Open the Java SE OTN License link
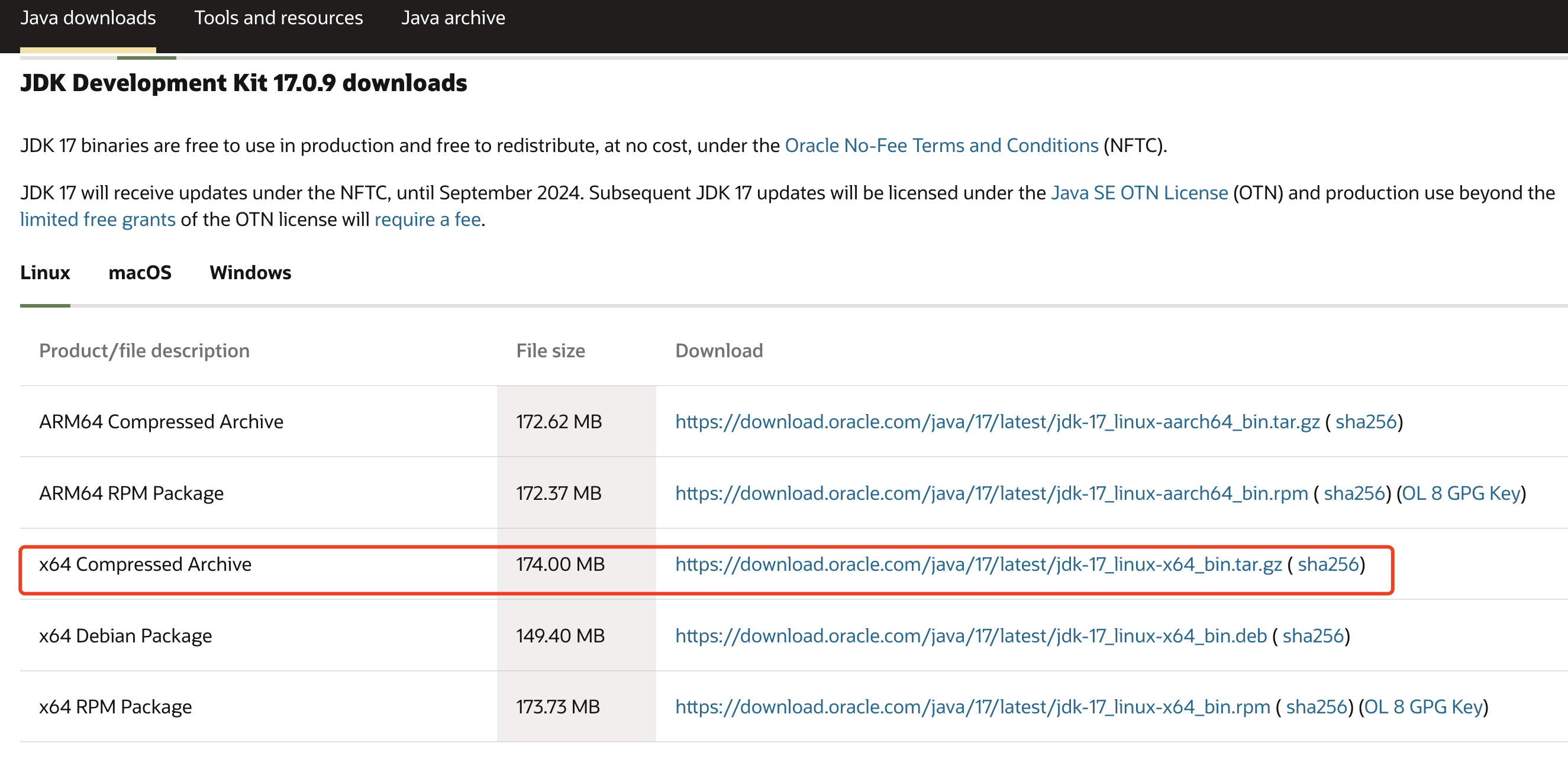Viewport: 1568px width, 782px height. (1139, 193)
